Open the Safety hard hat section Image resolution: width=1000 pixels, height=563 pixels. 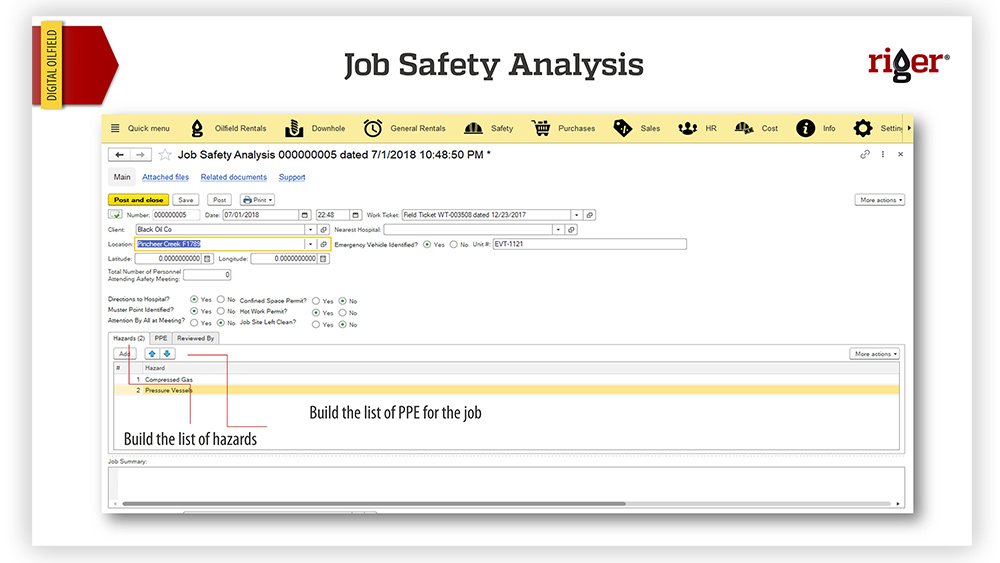click(x=474, y=128)
